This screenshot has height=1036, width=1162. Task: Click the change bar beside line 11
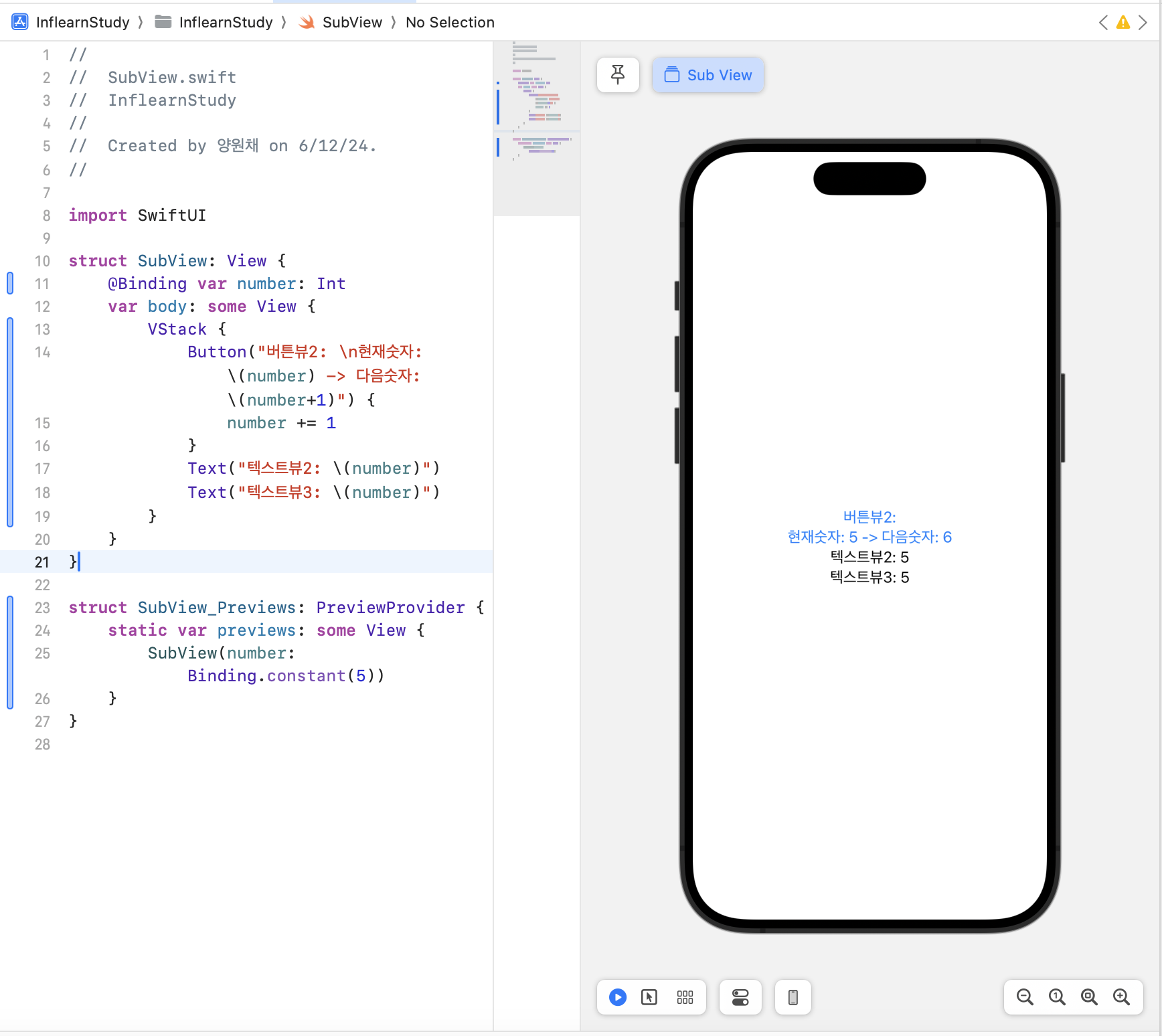10,283
